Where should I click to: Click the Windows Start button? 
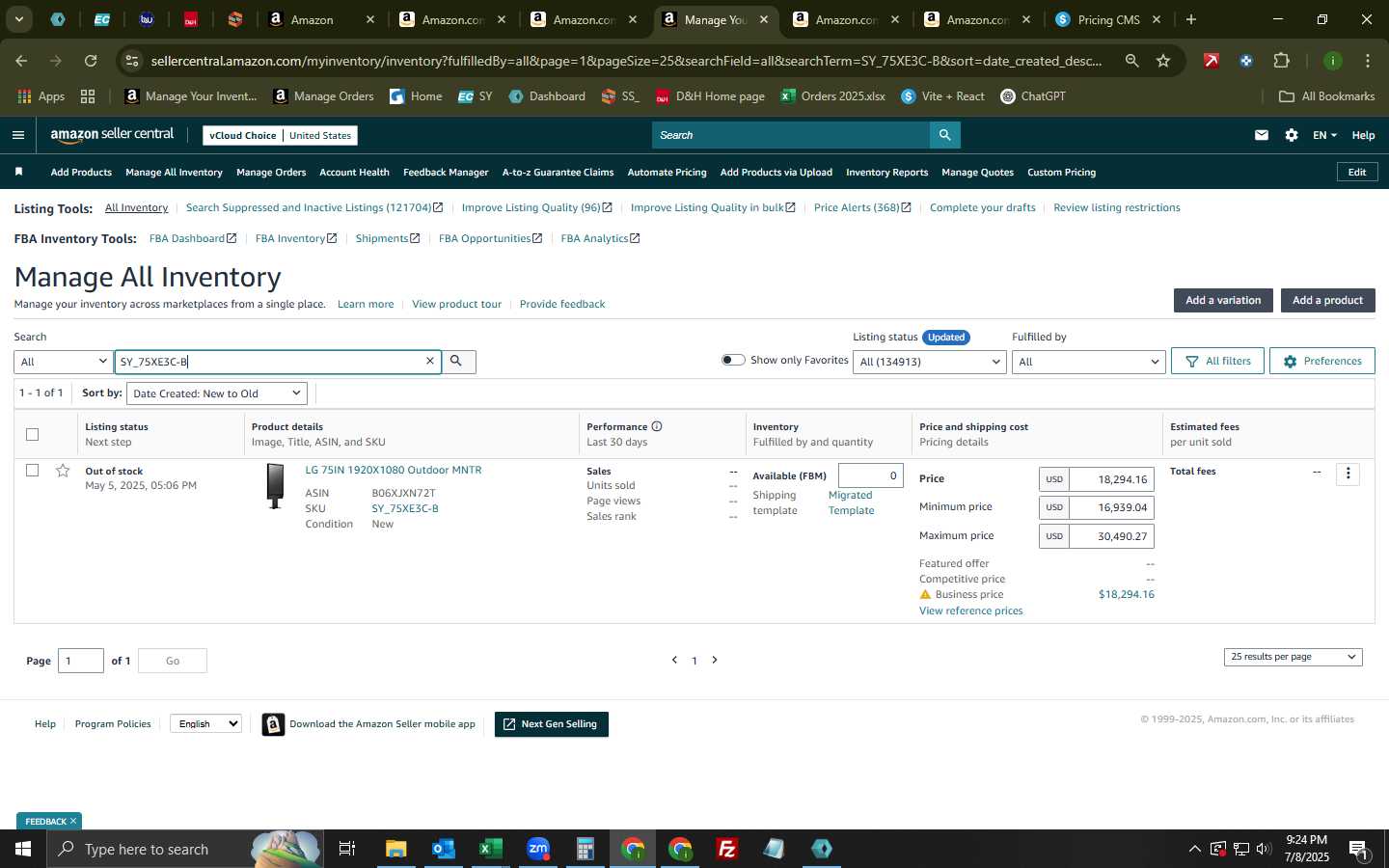click(23, 849)
